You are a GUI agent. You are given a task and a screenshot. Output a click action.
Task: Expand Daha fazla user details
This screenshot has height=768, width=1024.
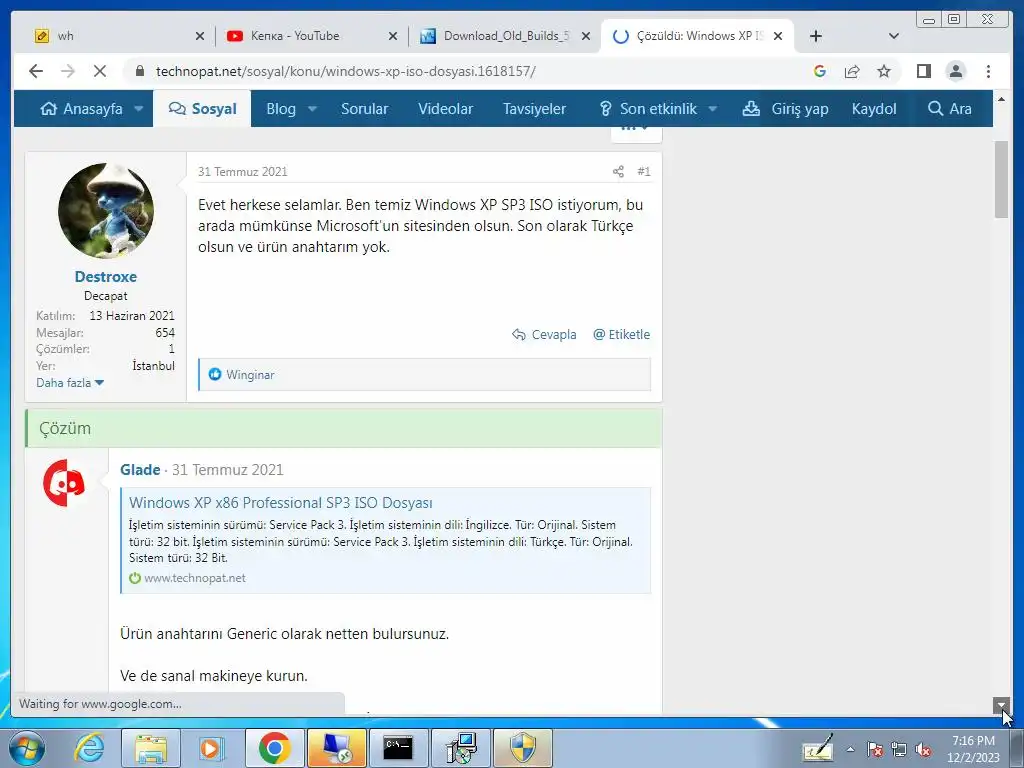click(70, 383)
